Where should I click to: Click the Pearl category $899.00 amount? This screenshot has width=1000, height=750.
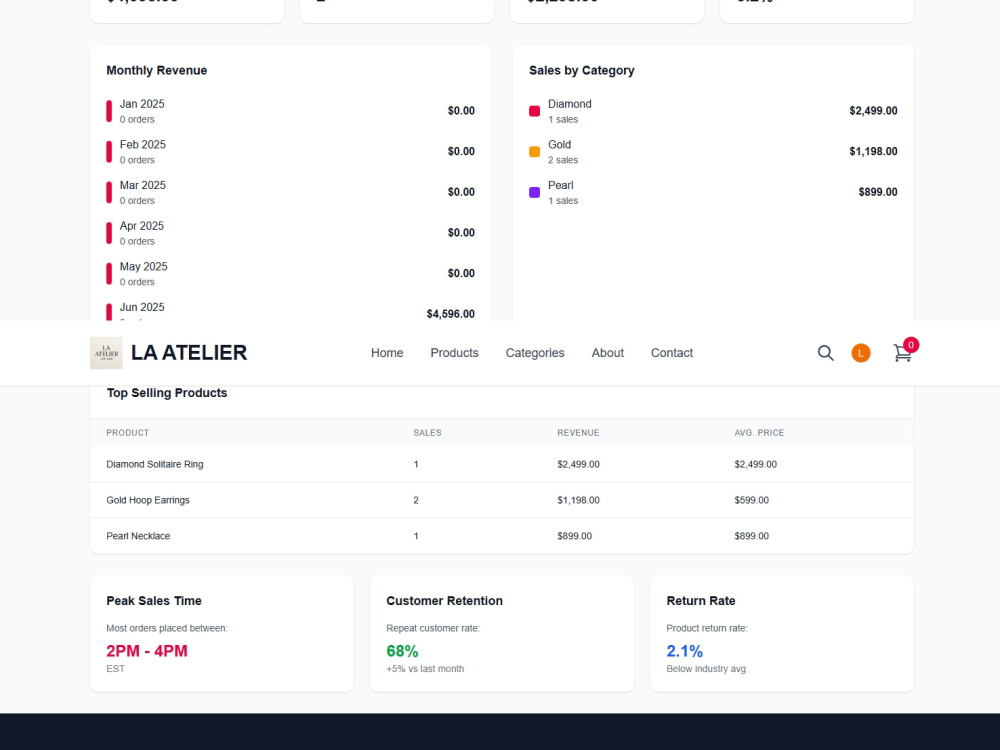coord(878,192)
